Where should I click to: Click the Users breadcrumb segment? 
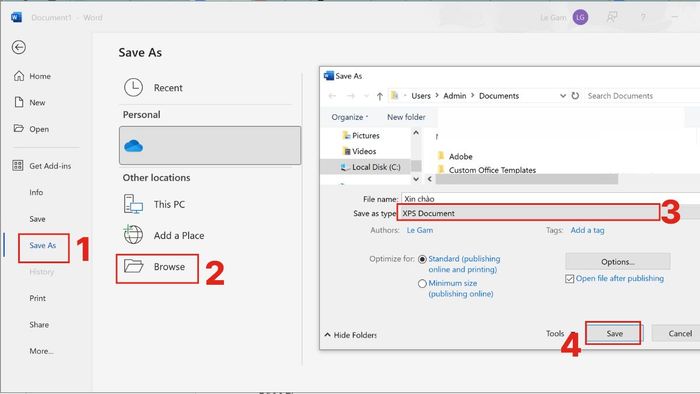[421, 95]
